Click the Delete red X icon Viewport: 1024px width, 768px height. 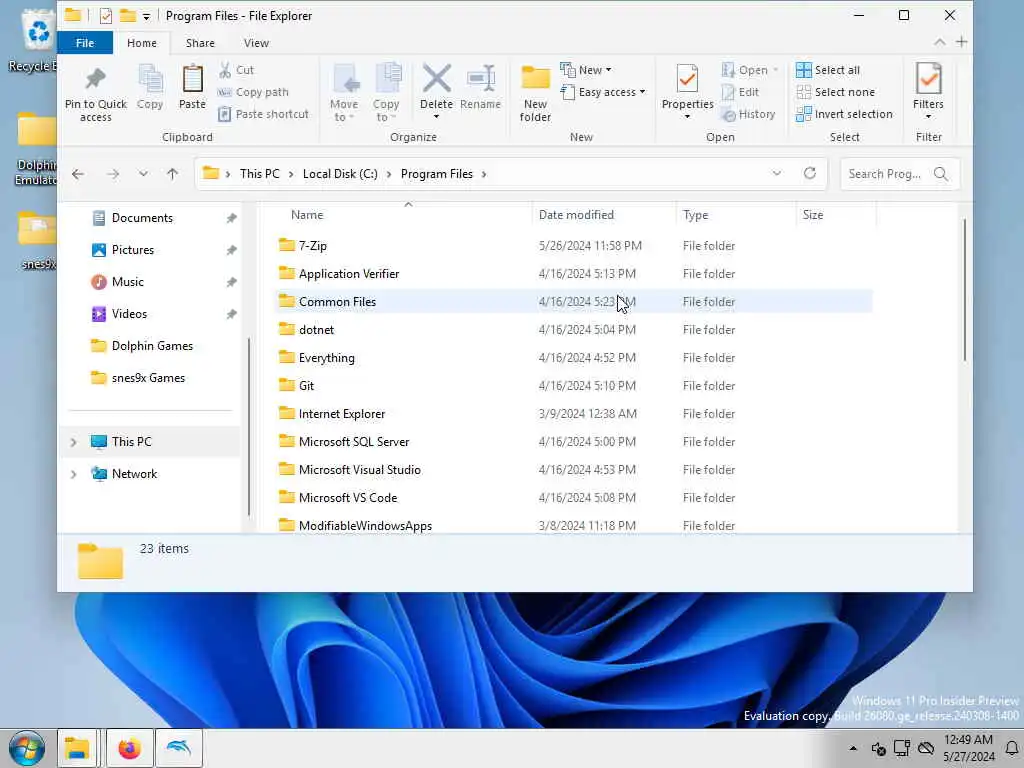436,78
